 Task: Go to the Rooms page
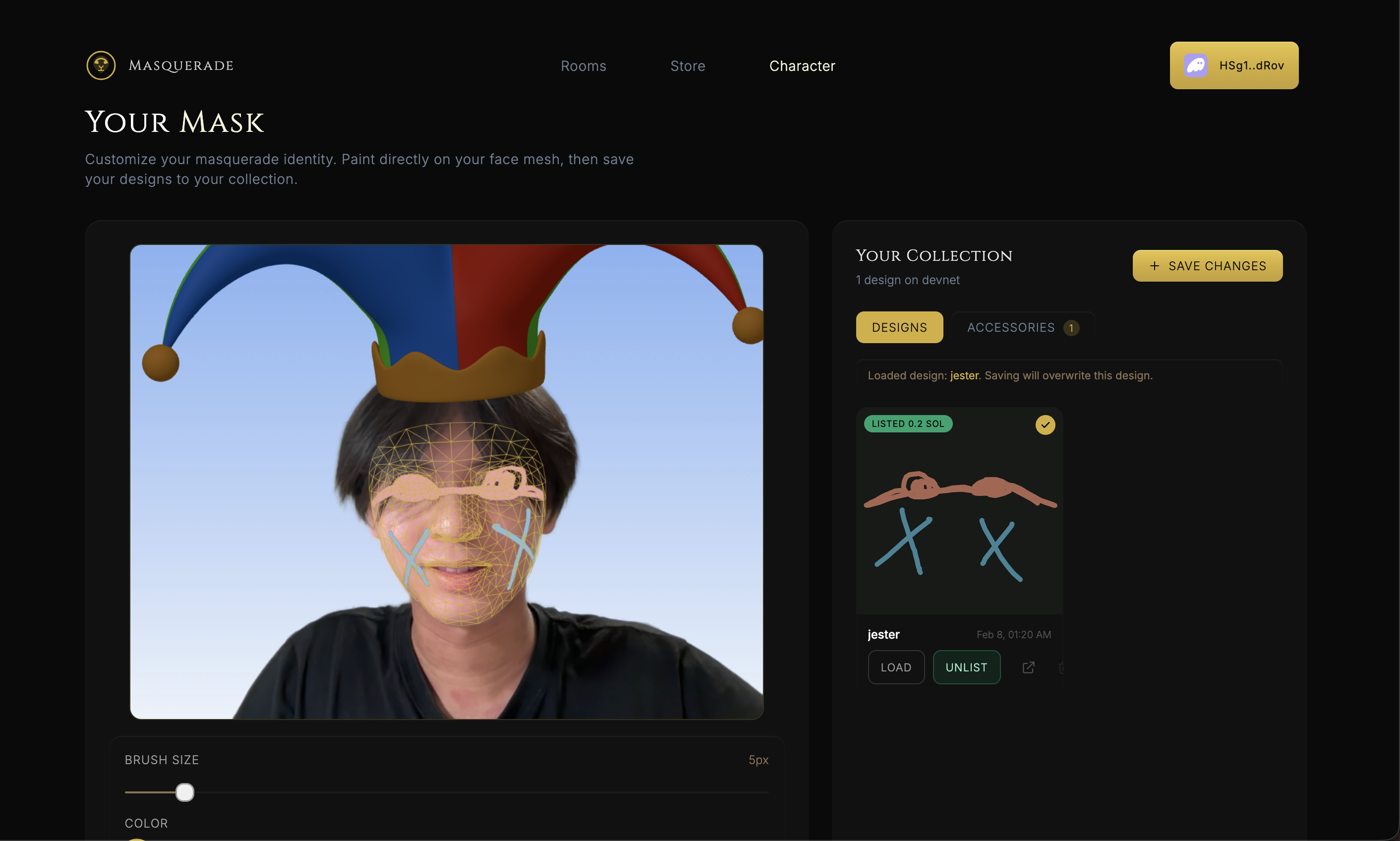tap(583, 66)
